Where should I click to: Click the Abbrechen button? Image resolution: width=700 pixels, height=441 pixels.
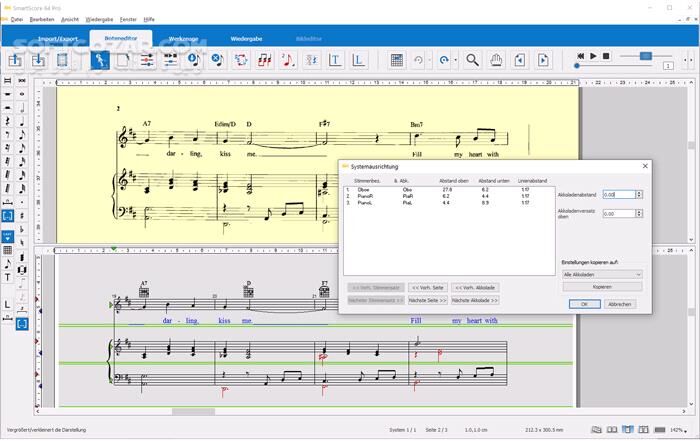pos(620,304)
